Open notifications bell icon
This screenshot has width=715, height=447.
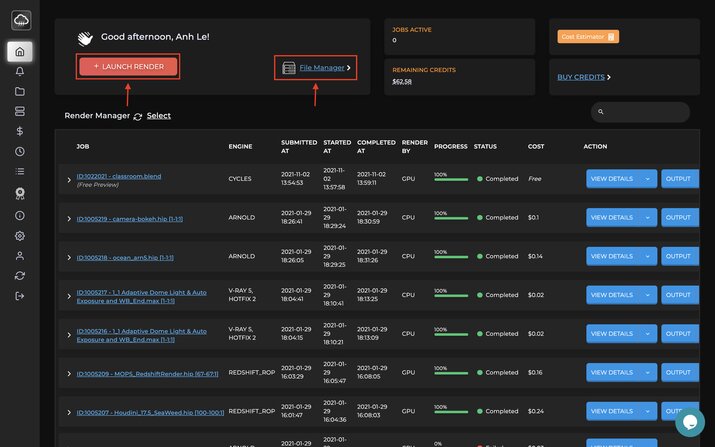pos(20,72)
